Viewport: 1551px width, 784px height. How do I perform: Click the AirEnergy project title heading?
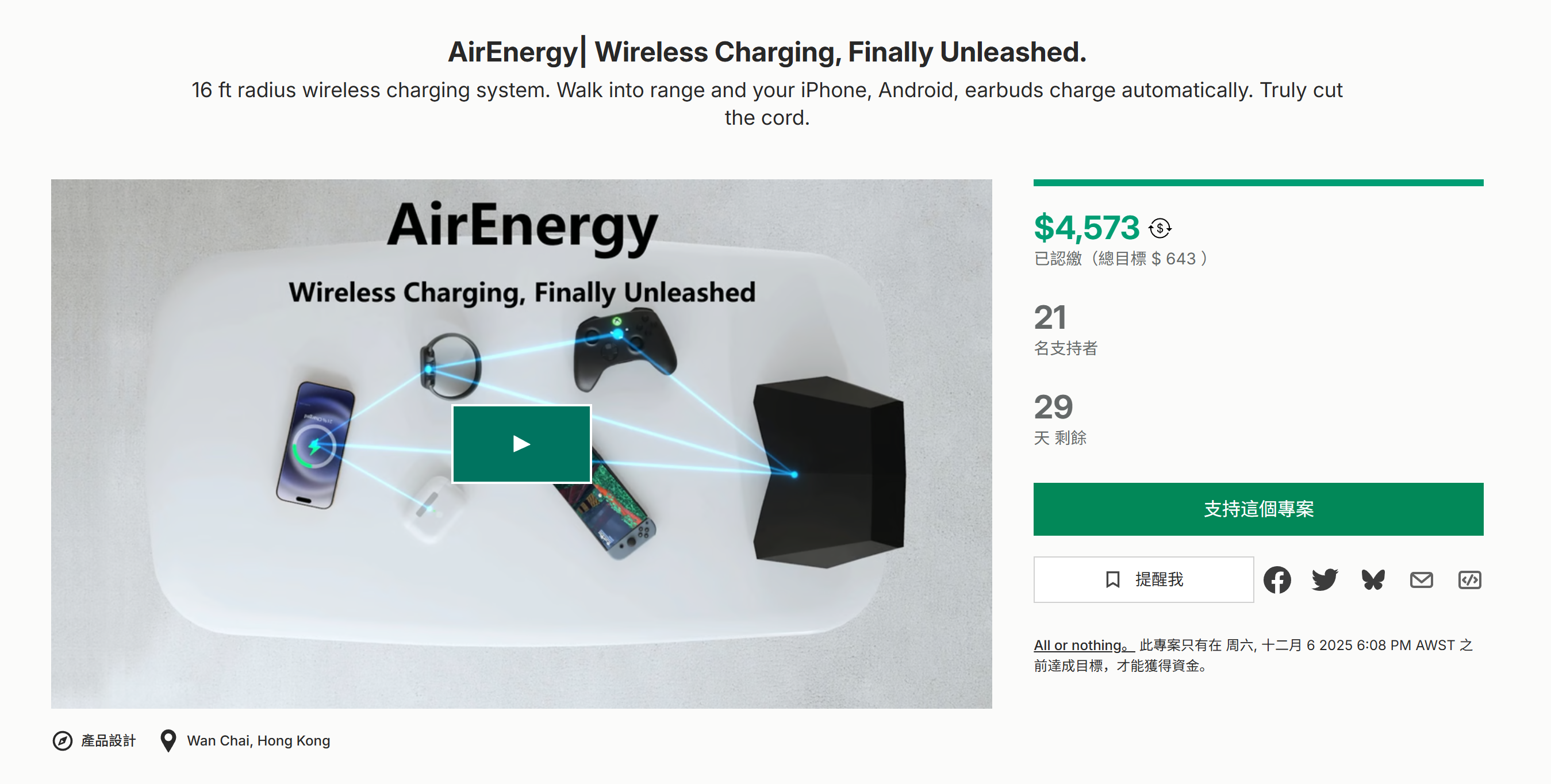pos(766,52)
